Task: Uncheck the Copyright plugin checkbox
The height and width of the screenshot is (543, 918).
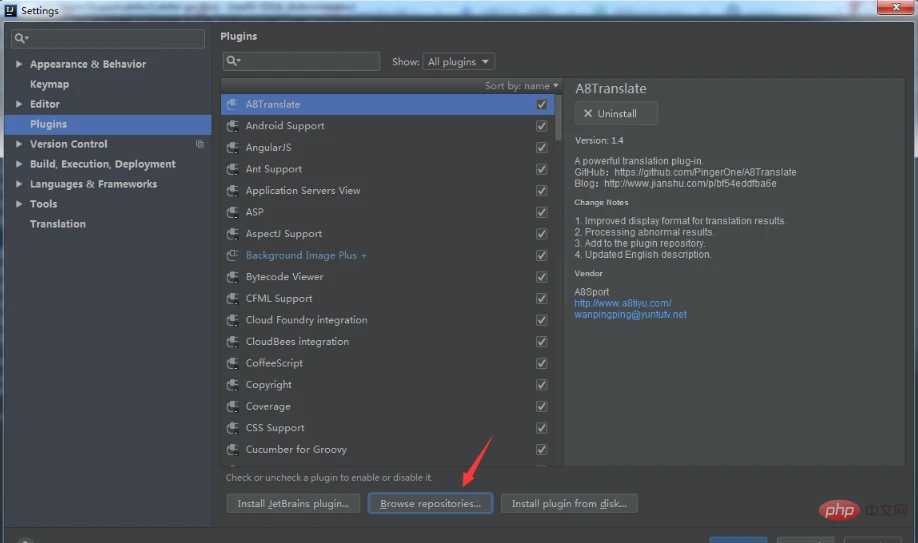Action: [542, 385]
